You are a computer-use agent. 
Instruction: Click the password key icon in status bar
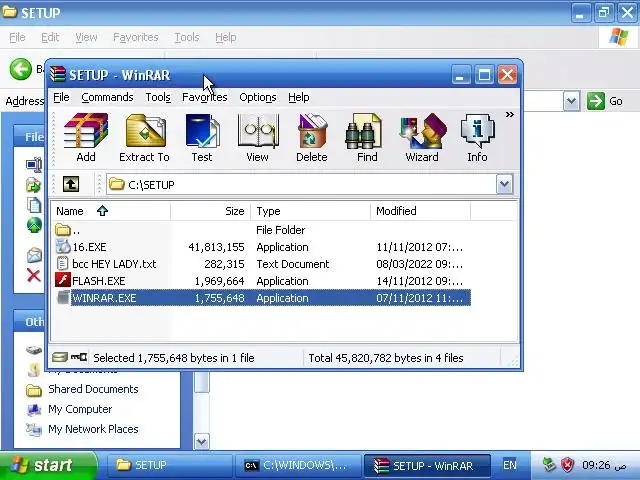79,358
